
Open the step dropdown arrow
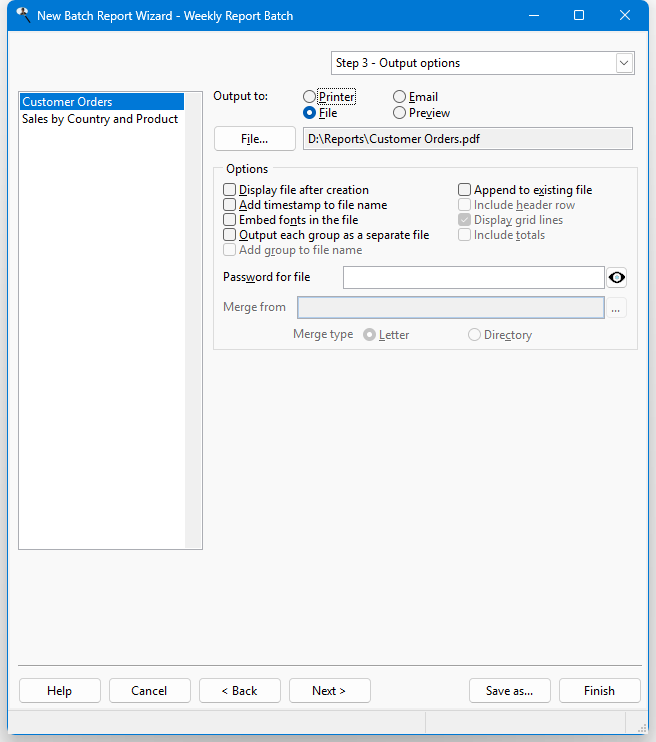pyautogui.click(x=624, y=63)
